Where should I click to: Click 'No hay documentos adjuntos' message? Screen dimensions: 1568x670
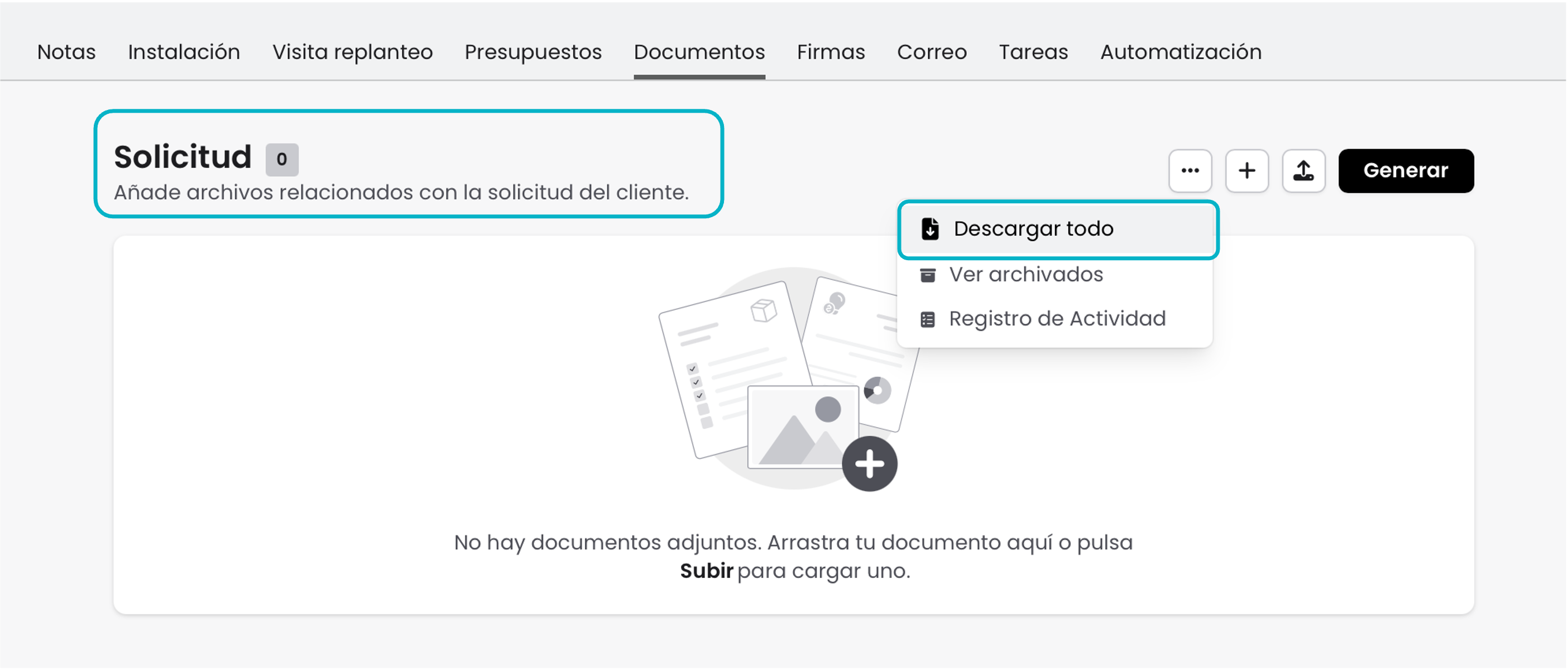[x=794, y=556]
